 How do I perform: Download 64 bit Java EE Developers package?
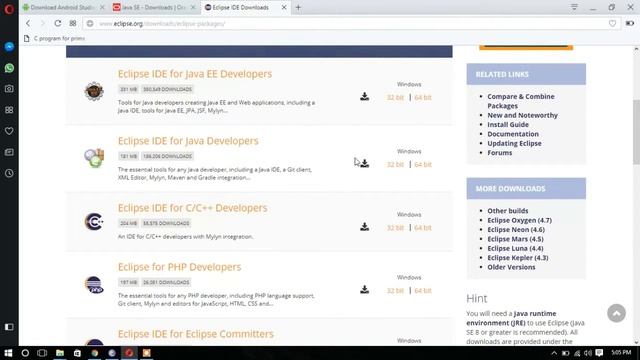[422, 98]
